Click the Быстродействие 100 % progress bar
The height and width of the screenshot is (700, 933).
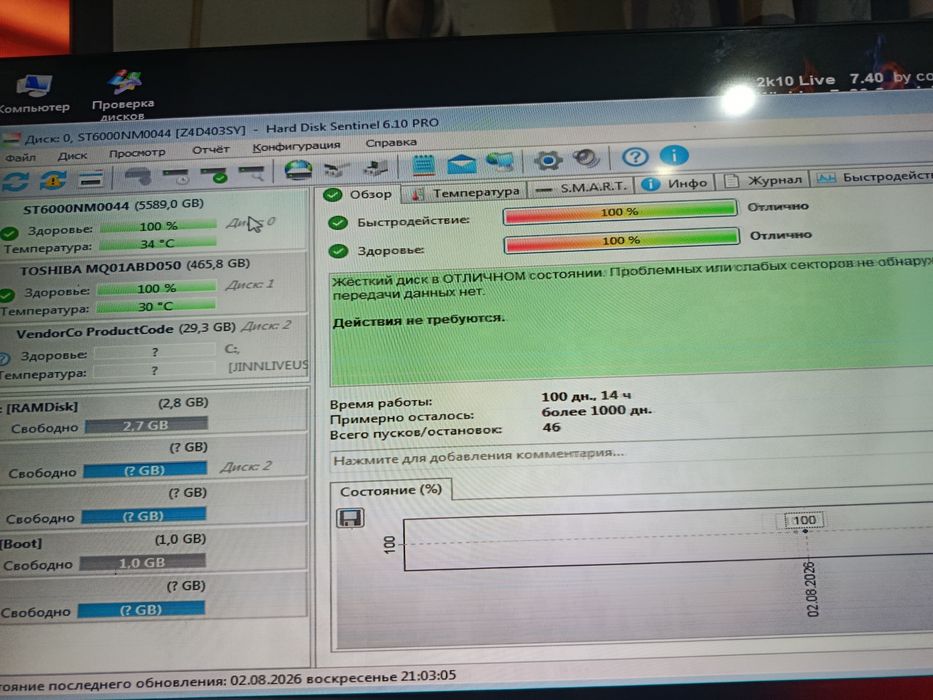click(619, 212)
